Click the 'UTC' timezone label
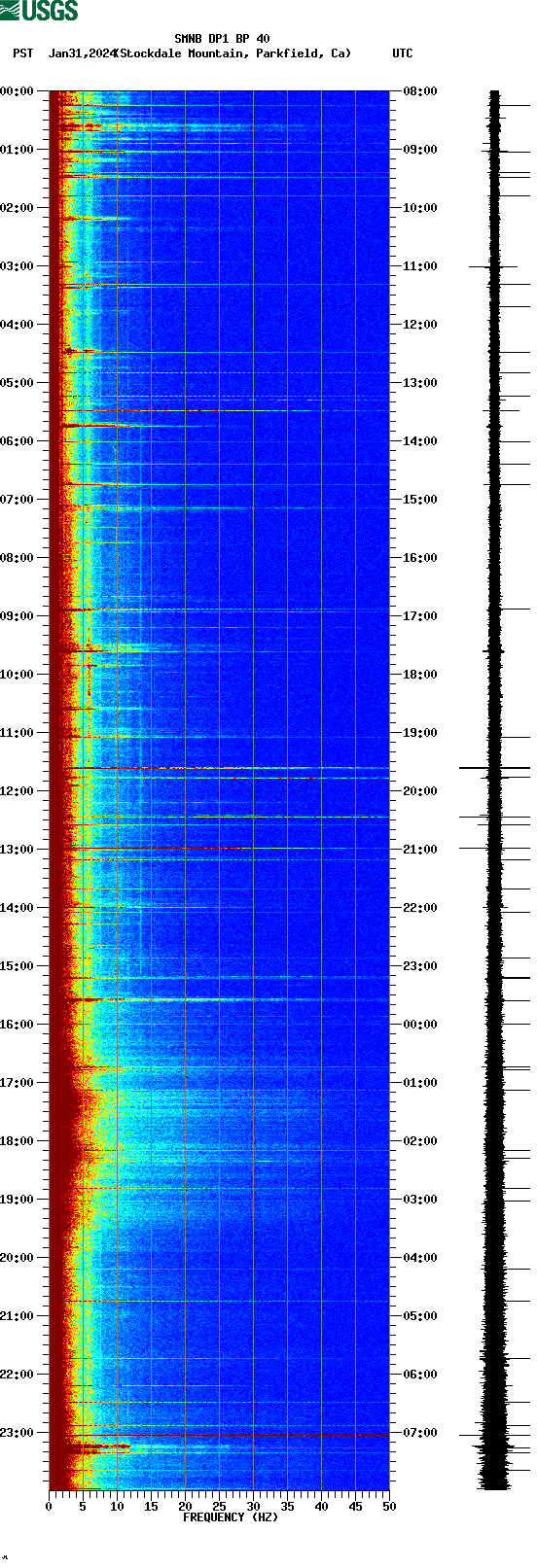Viewport: 537px width, 1568px height. tap(403, 53)
